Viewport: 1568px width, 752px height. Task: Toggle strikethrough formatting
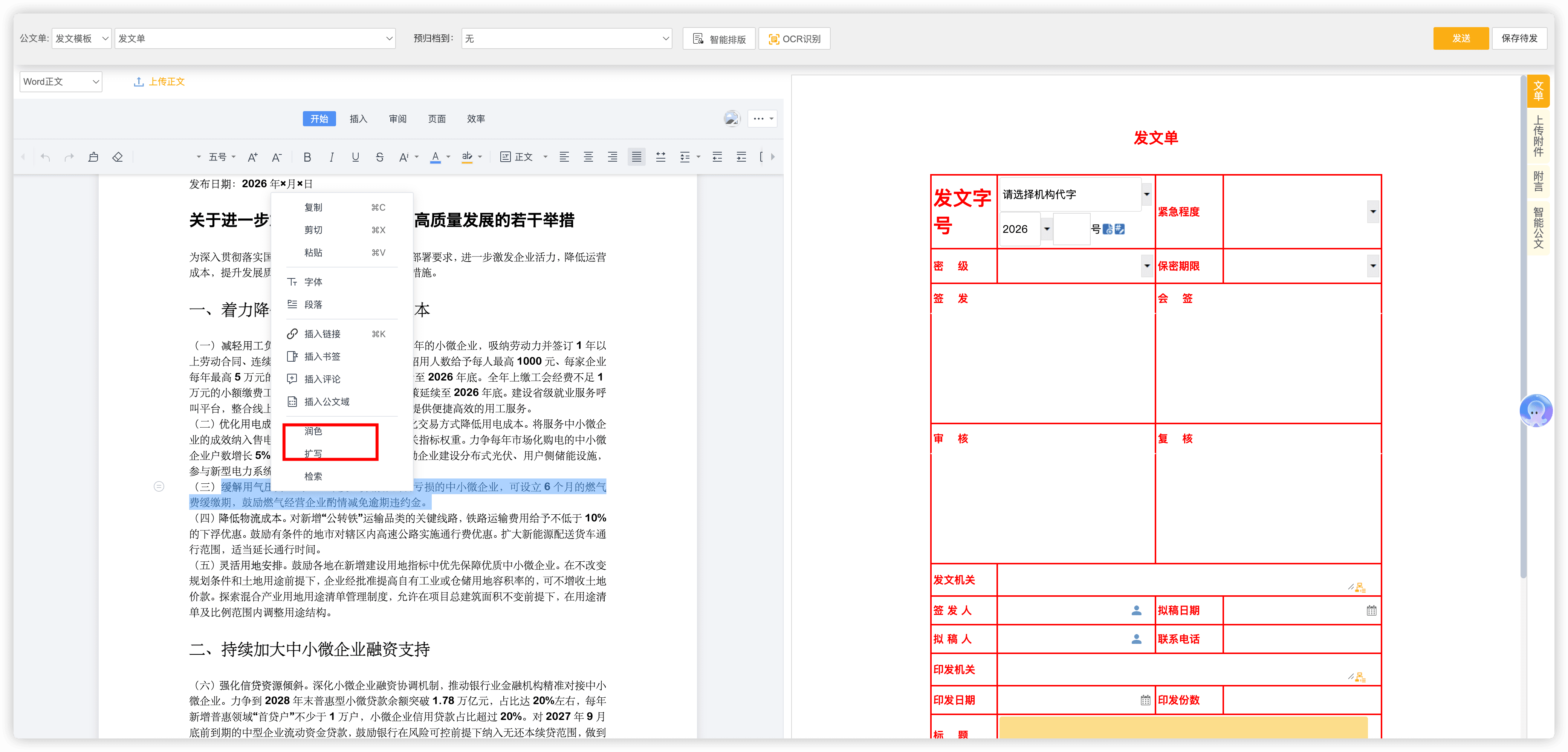pos(379,157)
